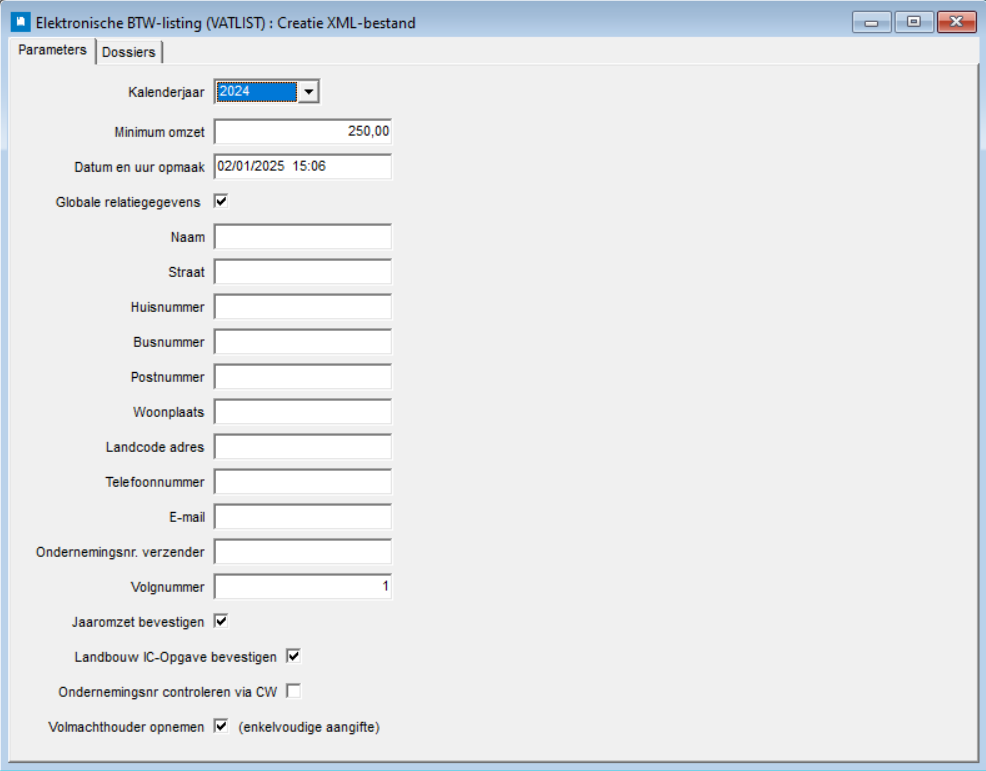Click the Minimum omzet field
Image resolution: width=986 pixels, height=771 pixels.
pyautogui.click(x=303, y=132)
